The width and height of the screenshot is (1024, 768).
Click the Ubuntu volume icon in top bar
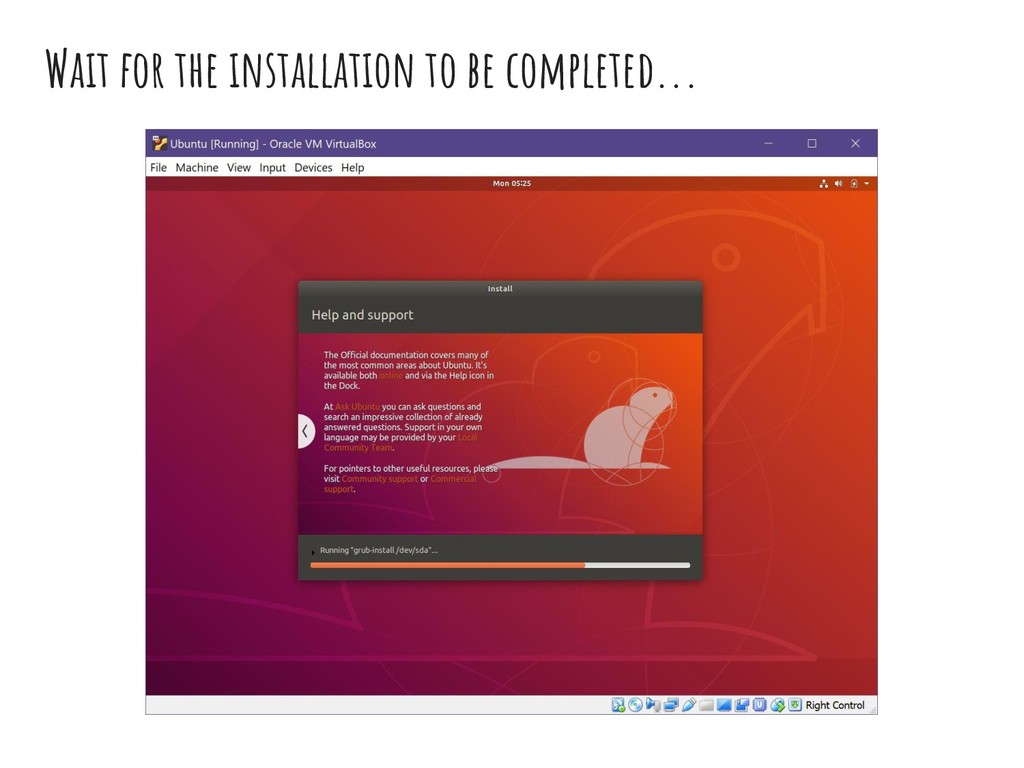pos(839,184)
